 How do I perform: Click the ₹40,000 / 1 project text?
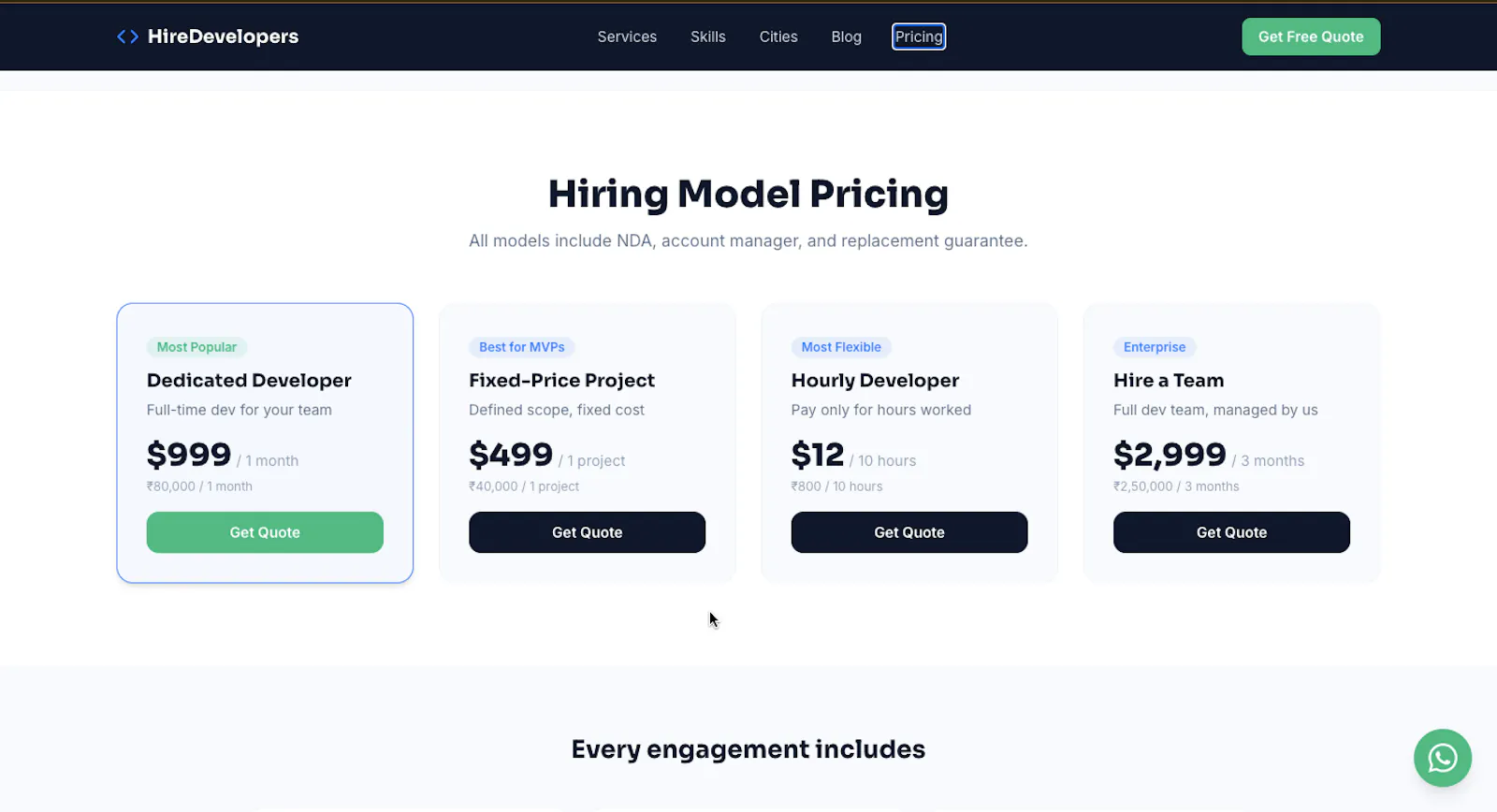[x=524, y=486]
